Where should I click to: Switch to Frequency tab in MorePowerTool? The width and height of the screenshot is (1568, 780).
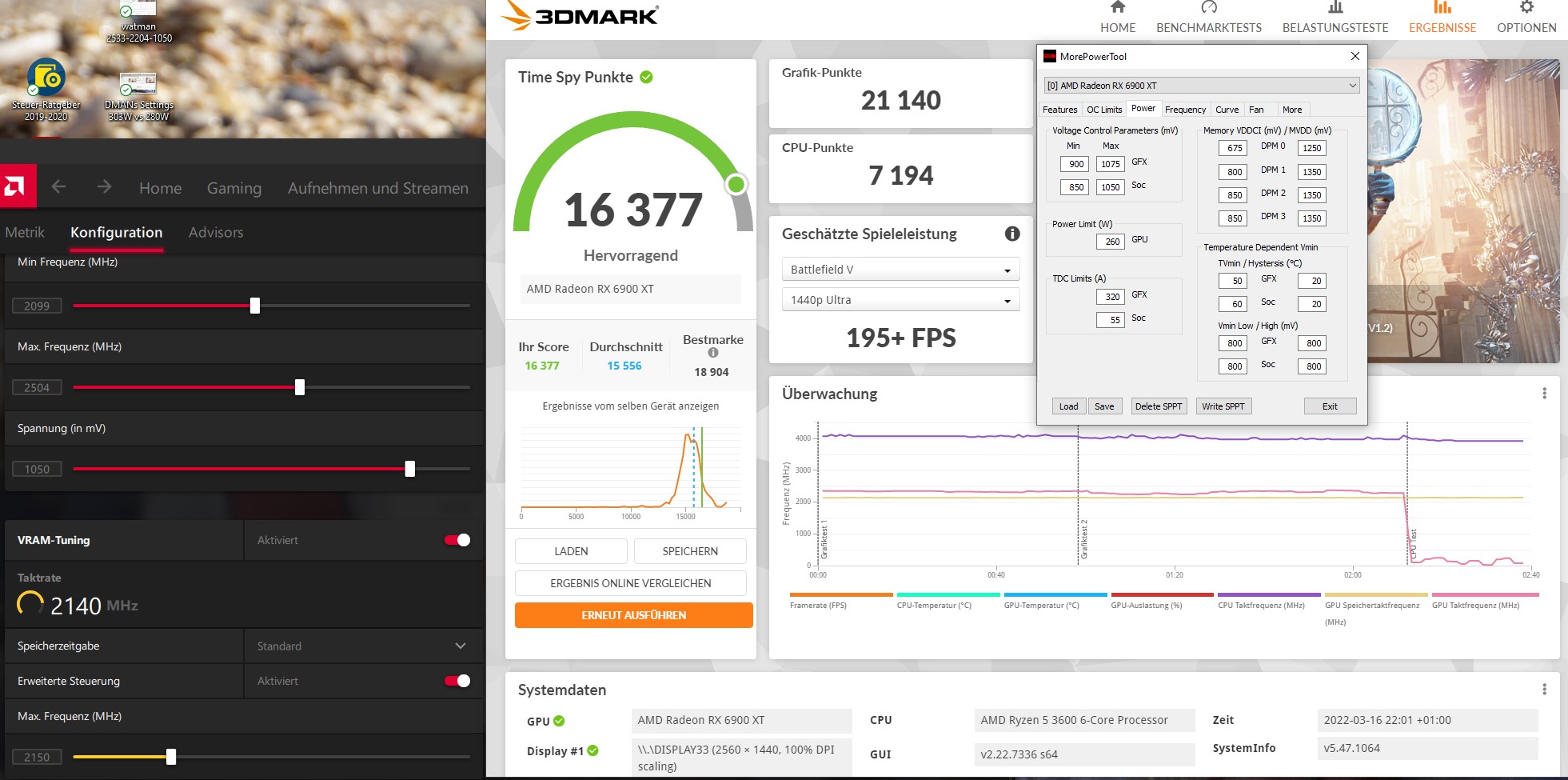click(x=1185, y=110)
